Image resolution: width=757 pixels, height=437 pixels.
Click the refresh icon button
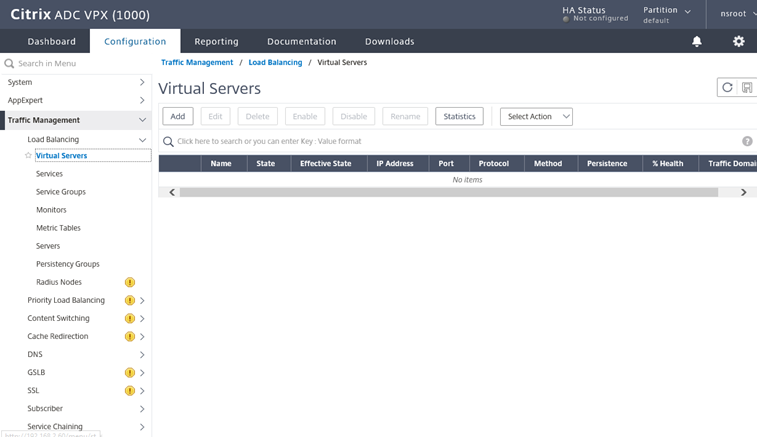pos(727,87)
